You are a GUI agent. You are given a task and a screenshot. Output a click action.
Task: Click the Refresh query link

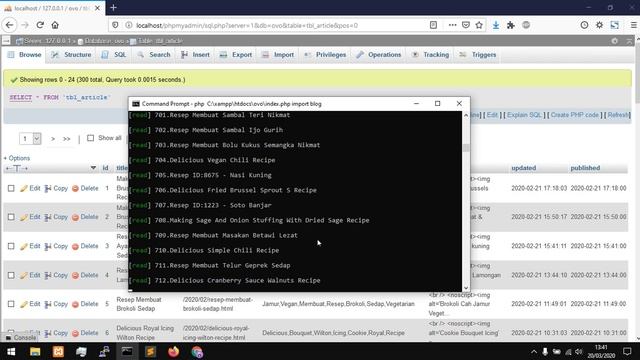pos(618,115)
